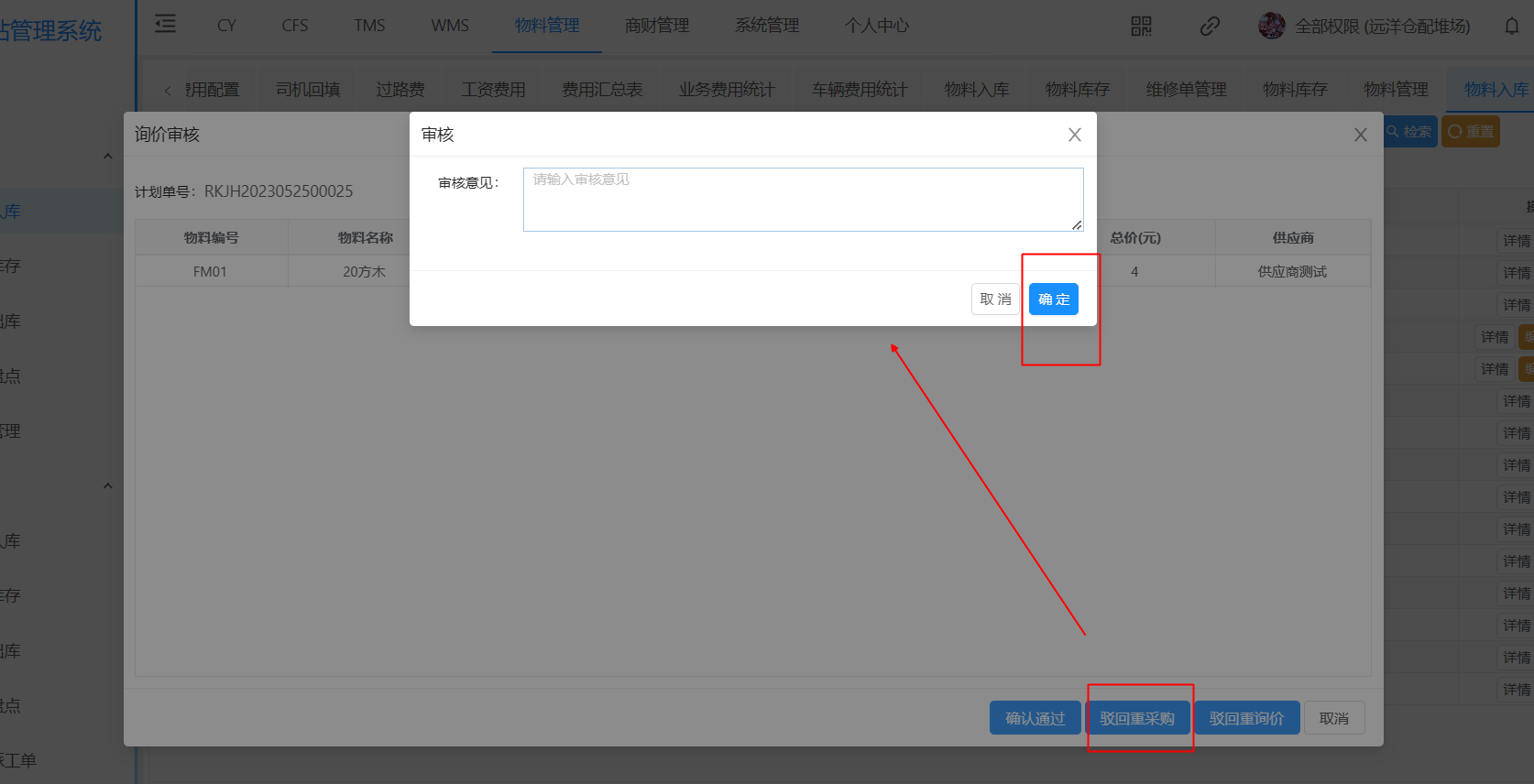Click the sidebar collapse menu icon
The height and width of the screenshot is (784, 1534).
[166, 25]
